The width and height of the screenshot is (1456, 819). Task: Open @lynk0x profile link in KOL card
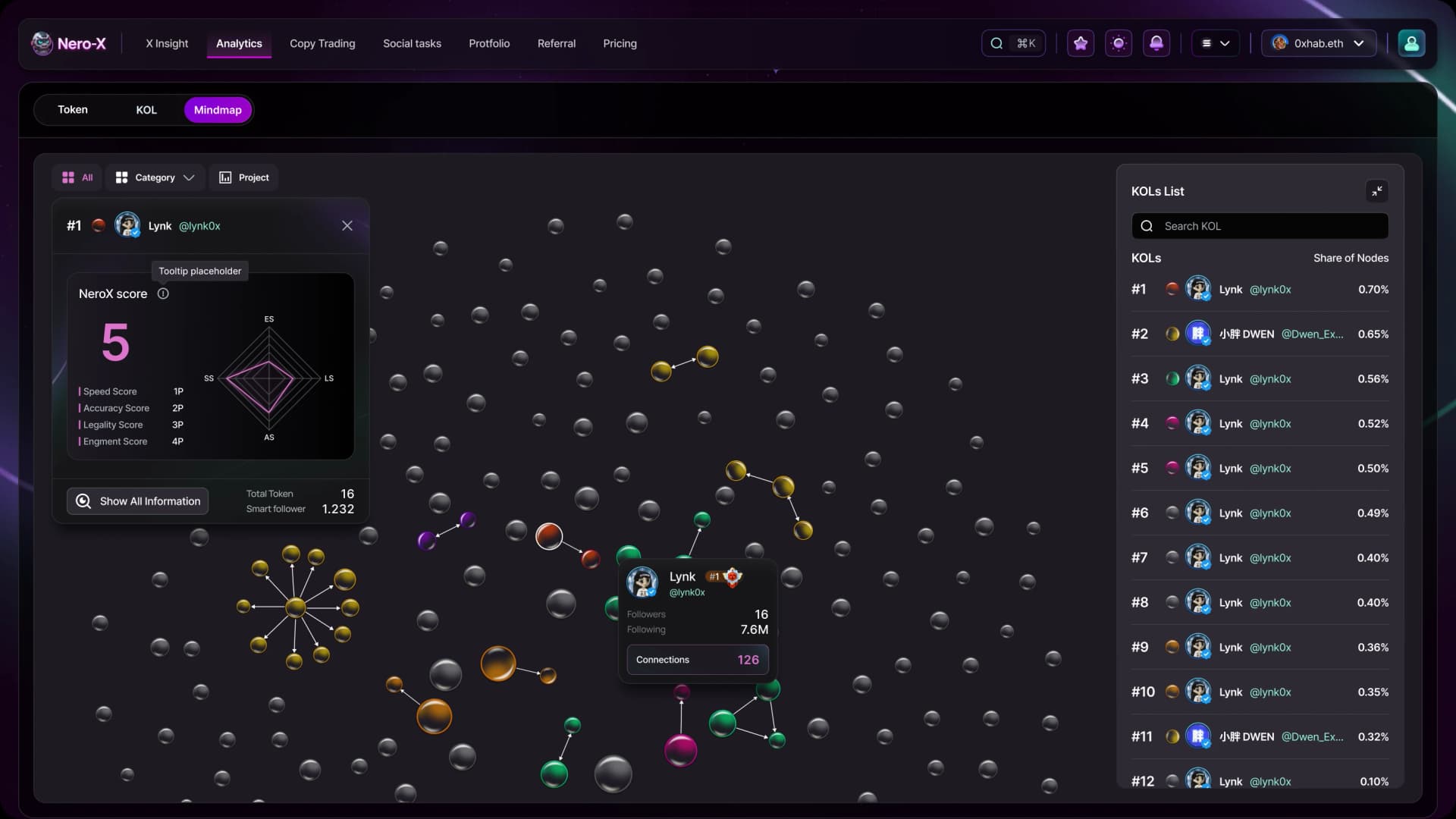[x=199, y=225]
